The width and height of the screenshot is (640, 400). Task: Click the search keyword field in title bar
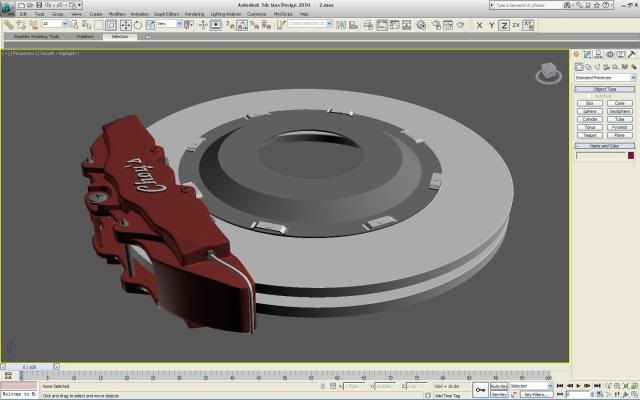[527, 5]
